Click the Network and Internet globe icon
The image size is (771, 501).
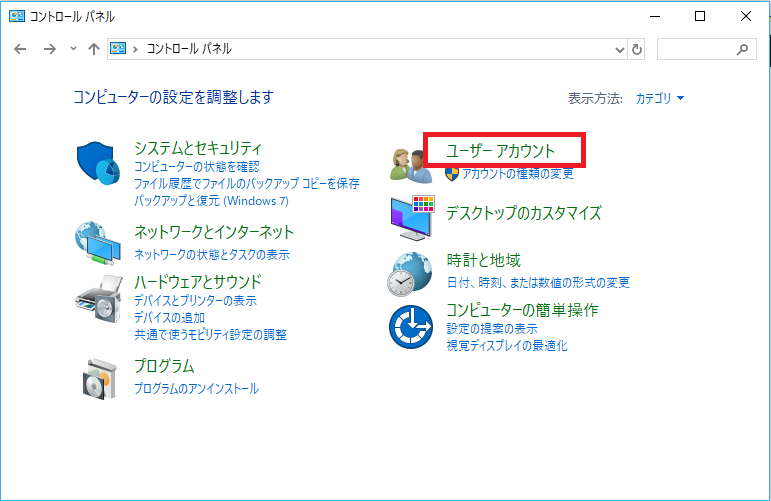pos(98,243)
